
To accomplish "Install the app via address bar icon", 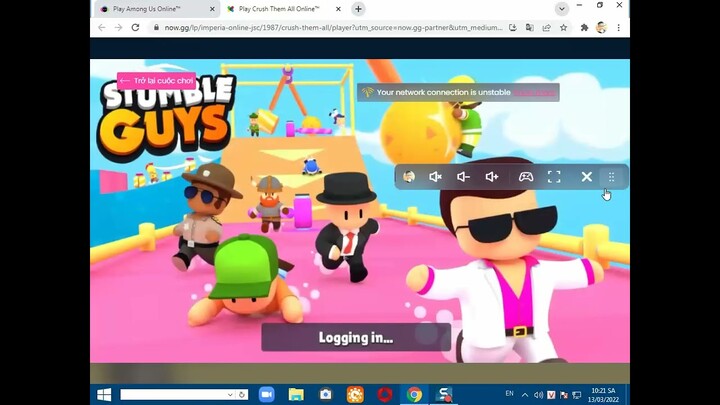I will [513, 28].
